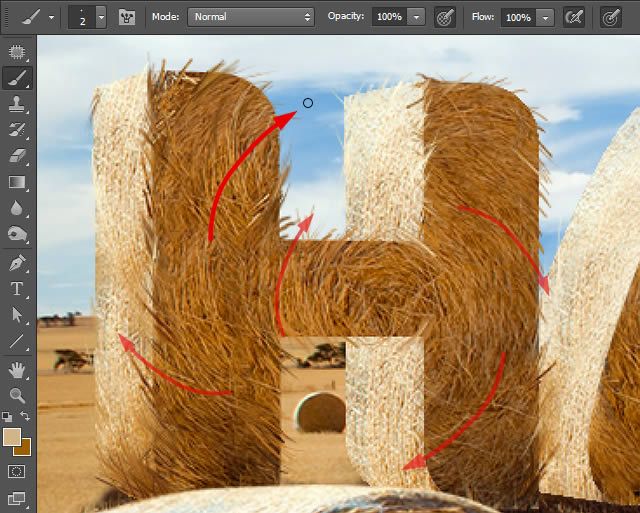Image resolution: width=640 pixels, height=513 pixels.
Task: Change the screen mode
Action: click(17, 498)
